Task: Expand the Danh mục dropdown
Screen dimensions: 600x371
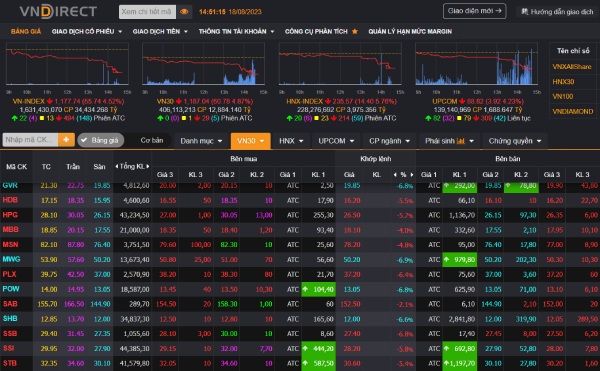Action: click(x=201, y=141)
